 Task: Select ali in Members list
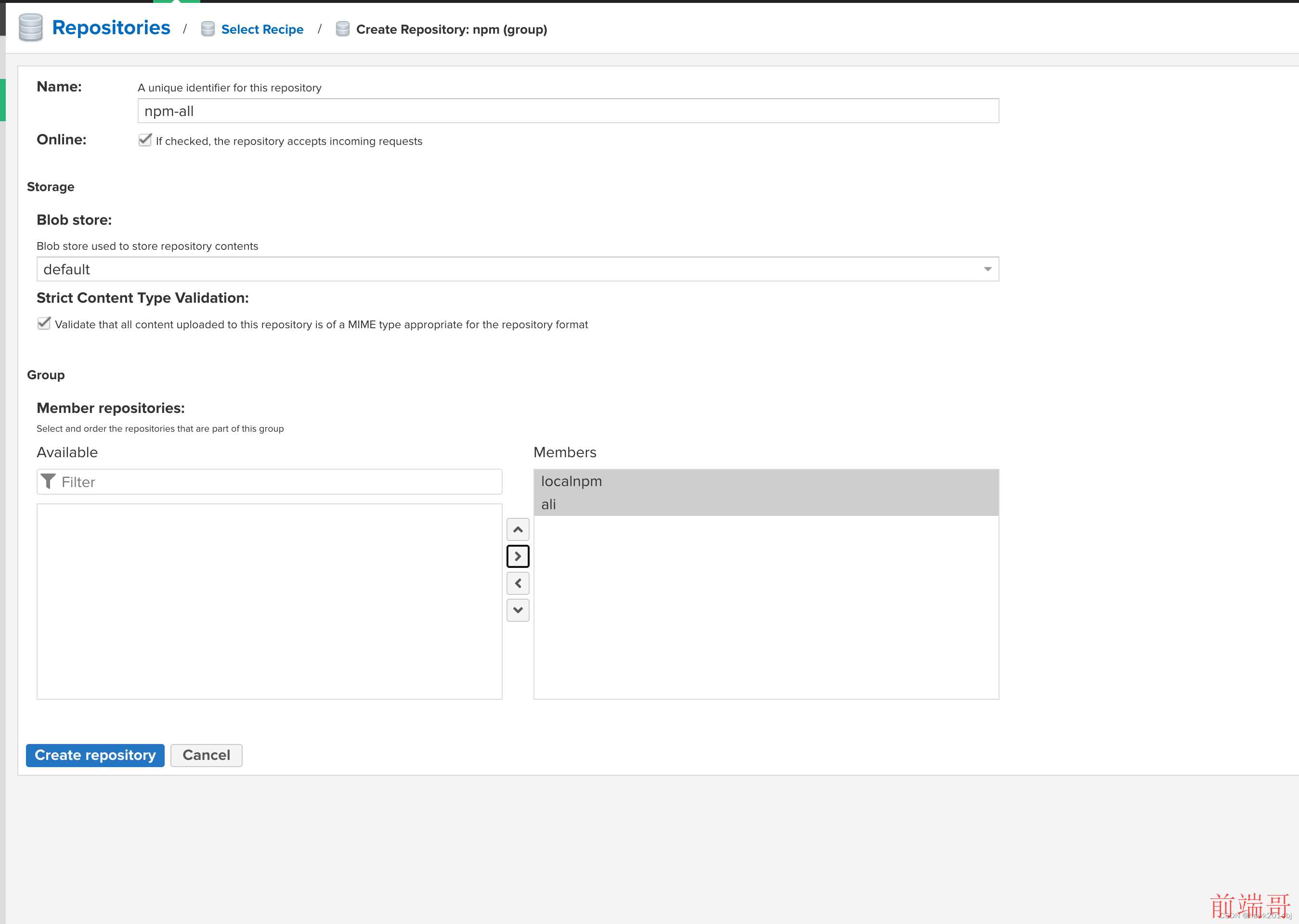(766, 505)
